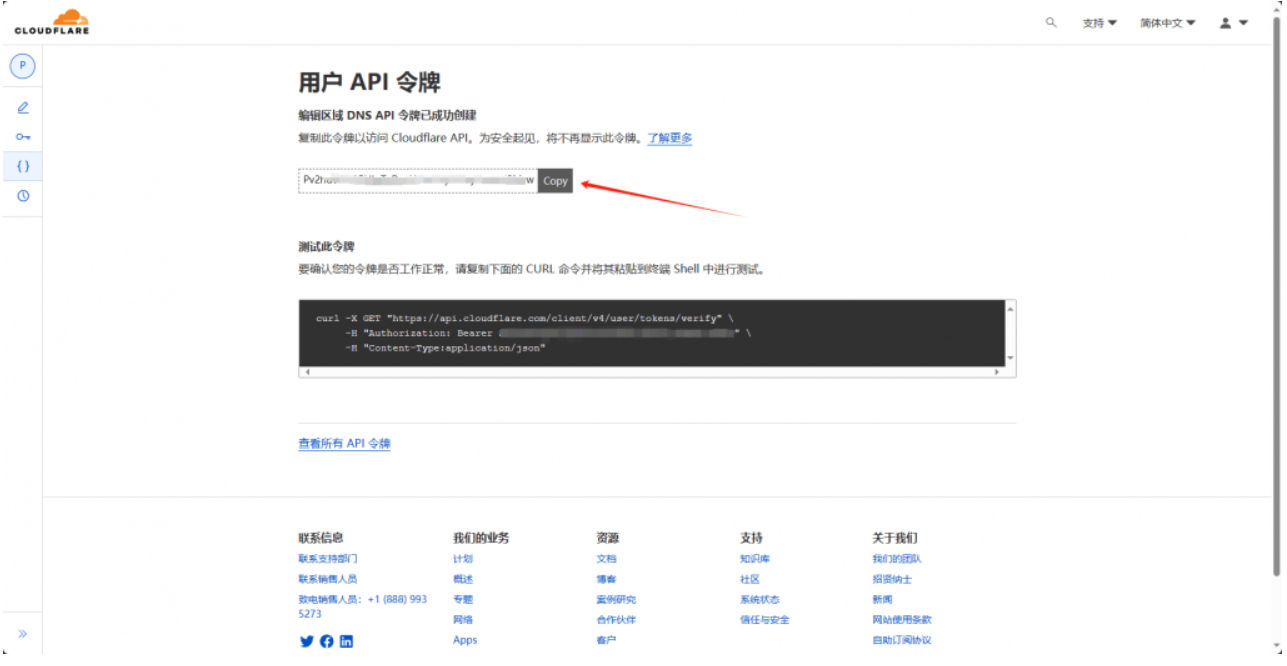Open the 合作伙伴 footer link
The image size is (1287, 666).
click(x=616, y=620)
